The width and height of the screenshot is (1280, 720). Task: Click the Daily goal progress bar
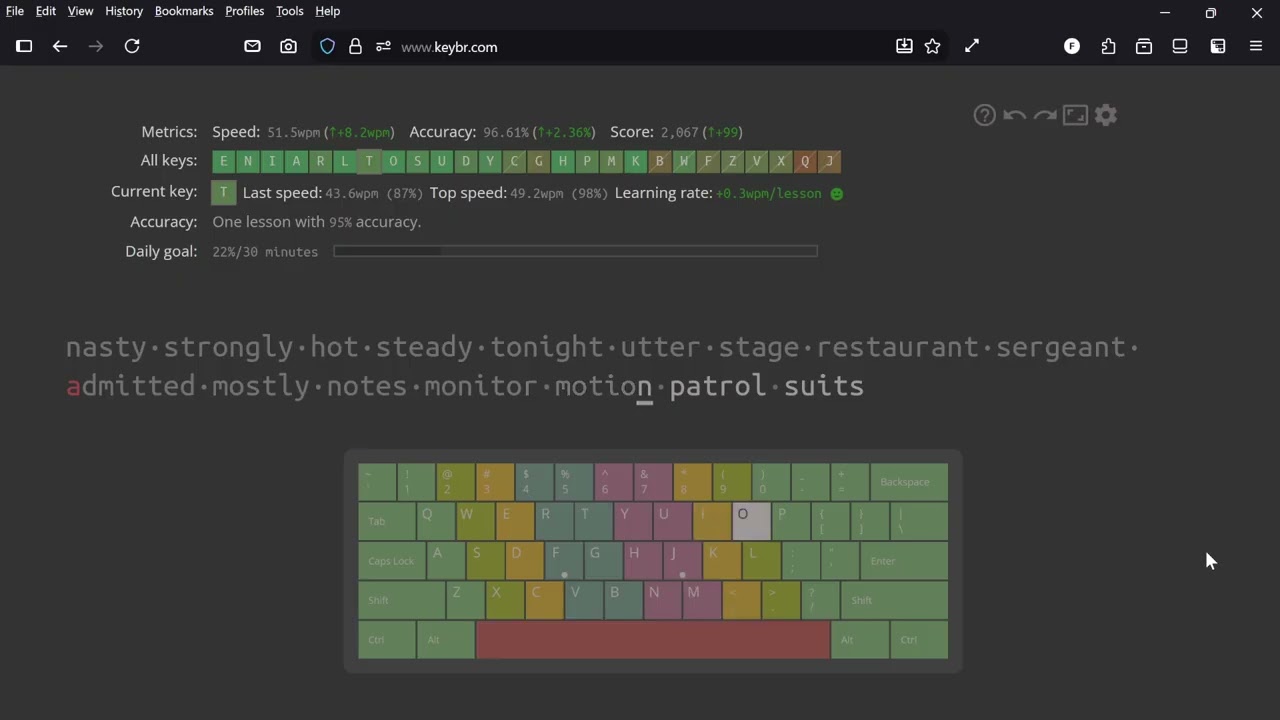click(x=575, y=251)
